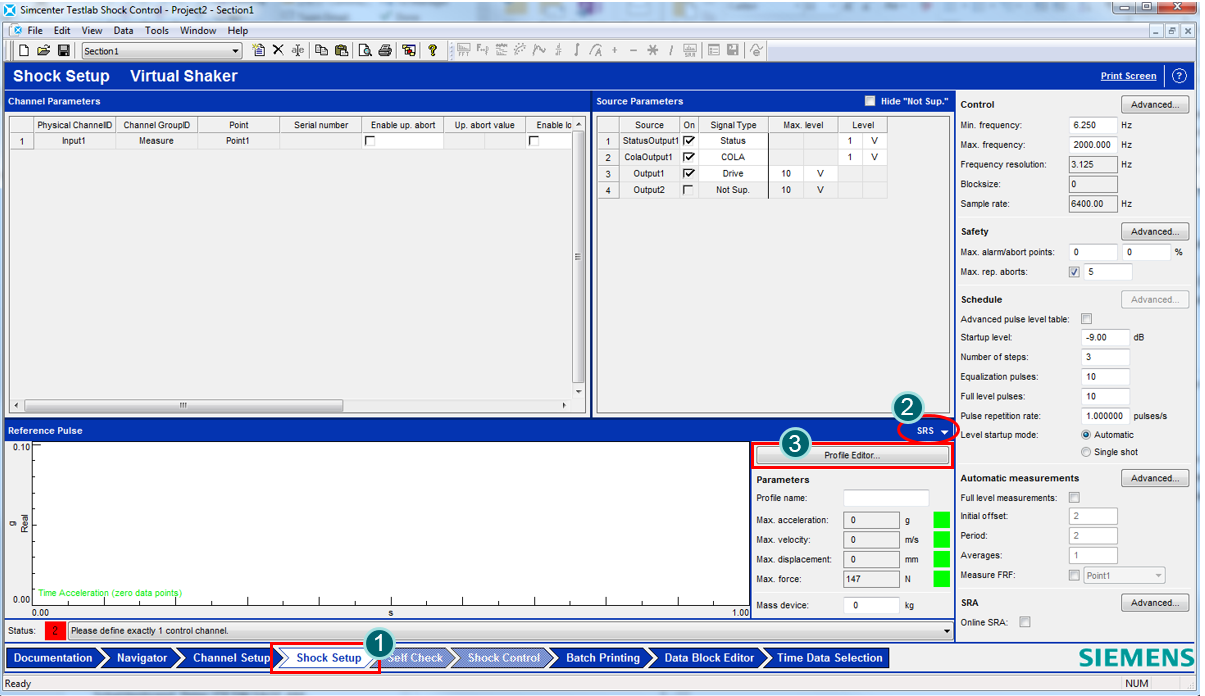Check the Full level measurements box
The image size is (1205, 696).
click(x=1074, y=497)
